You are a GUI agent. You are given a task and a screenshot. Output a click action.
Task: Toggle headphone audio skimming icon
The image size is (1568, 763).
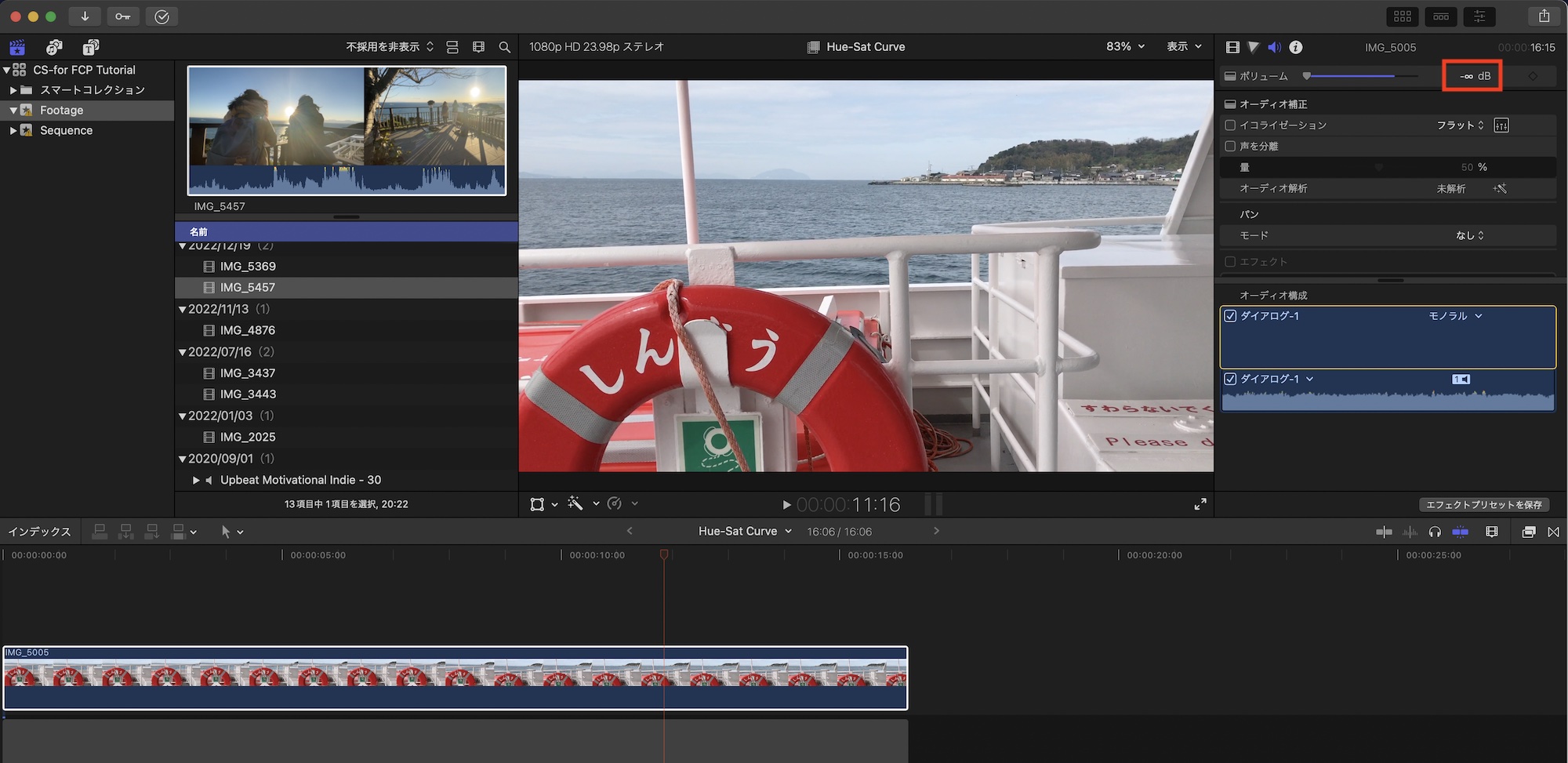click(x=1435, y=532)
